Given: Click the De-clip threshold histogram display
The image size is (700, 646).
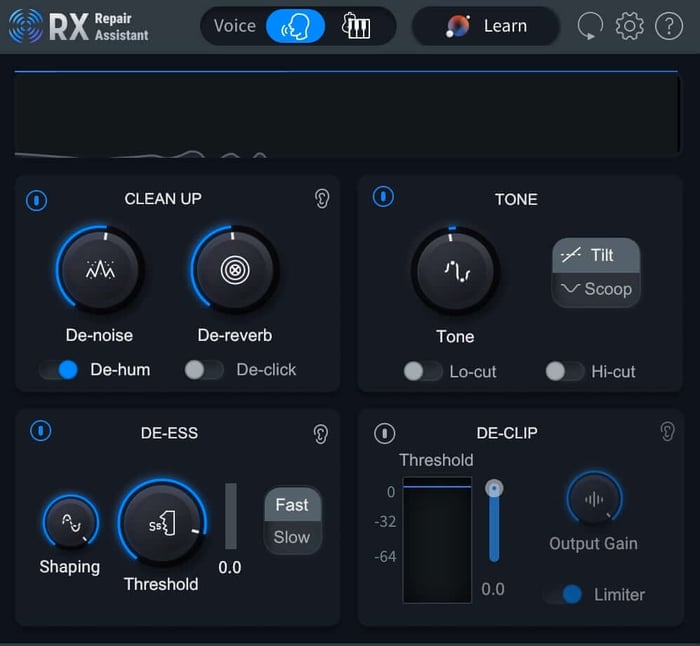Looking at the screenshot, I should point(437,540).
